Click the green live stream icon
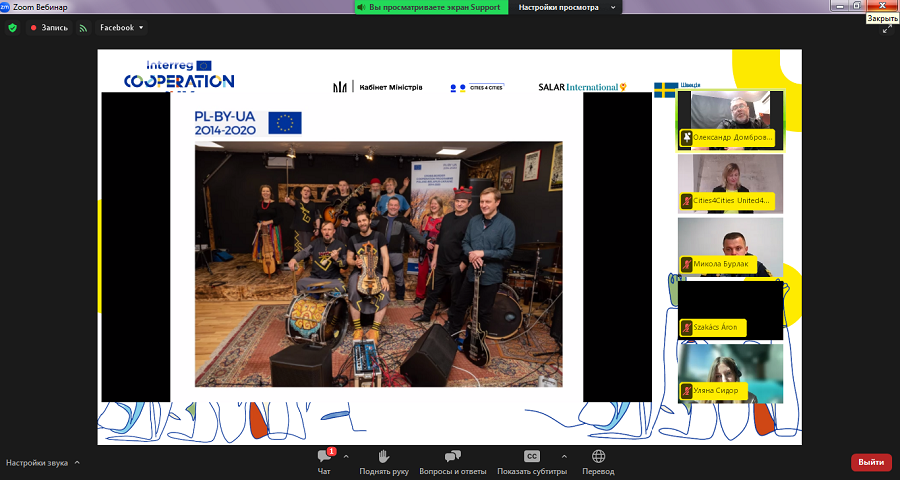This screenshot has height=480, width=900. coord(83,28)
